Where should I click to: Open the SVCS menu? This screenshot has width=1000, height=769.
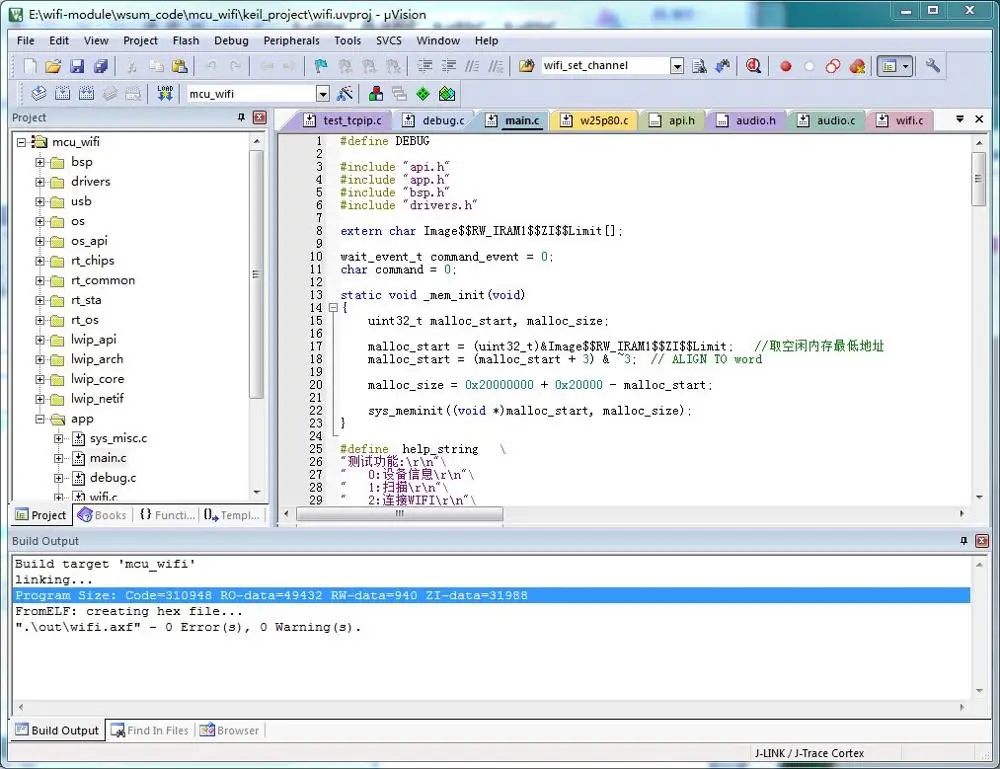tap(388, 40)
